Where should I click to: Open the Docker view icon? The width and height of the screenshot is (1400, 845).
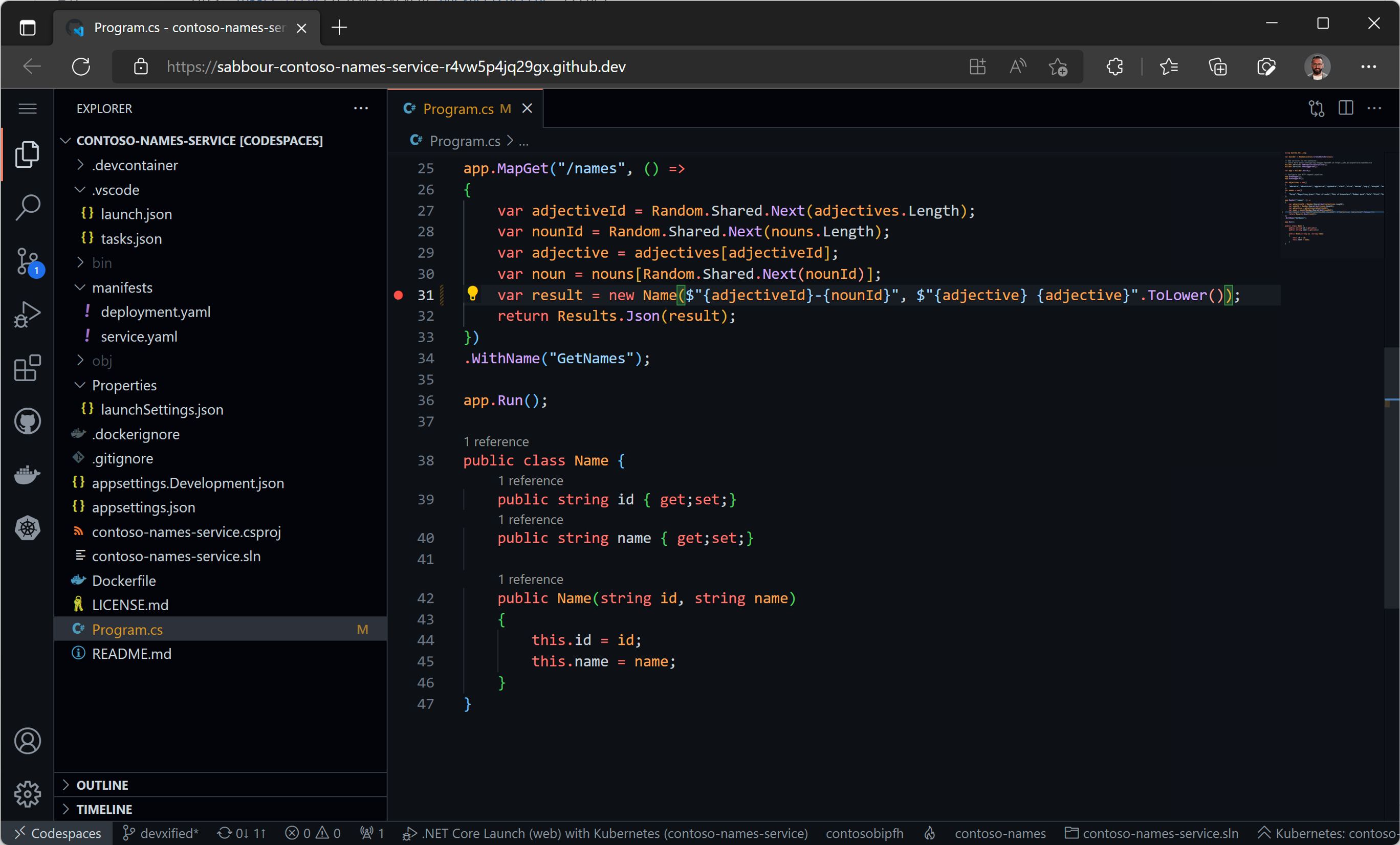pos(27,475)
